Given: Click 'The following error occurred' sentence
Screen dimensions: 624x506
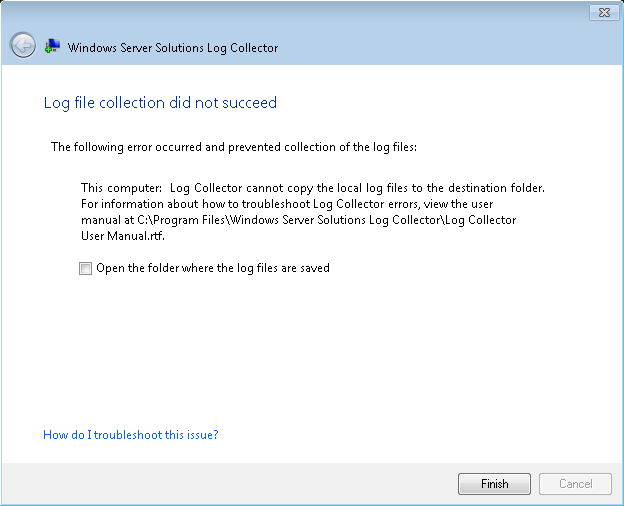Looking at the screenshot, I should pyautogui.click(x=233, y=147).
